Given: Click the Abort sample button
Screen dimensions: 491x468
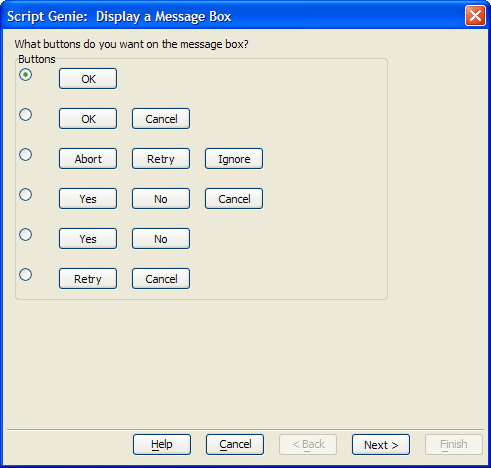Looking at the screenshot, I should pyautogui.click(x=88, y=159).
